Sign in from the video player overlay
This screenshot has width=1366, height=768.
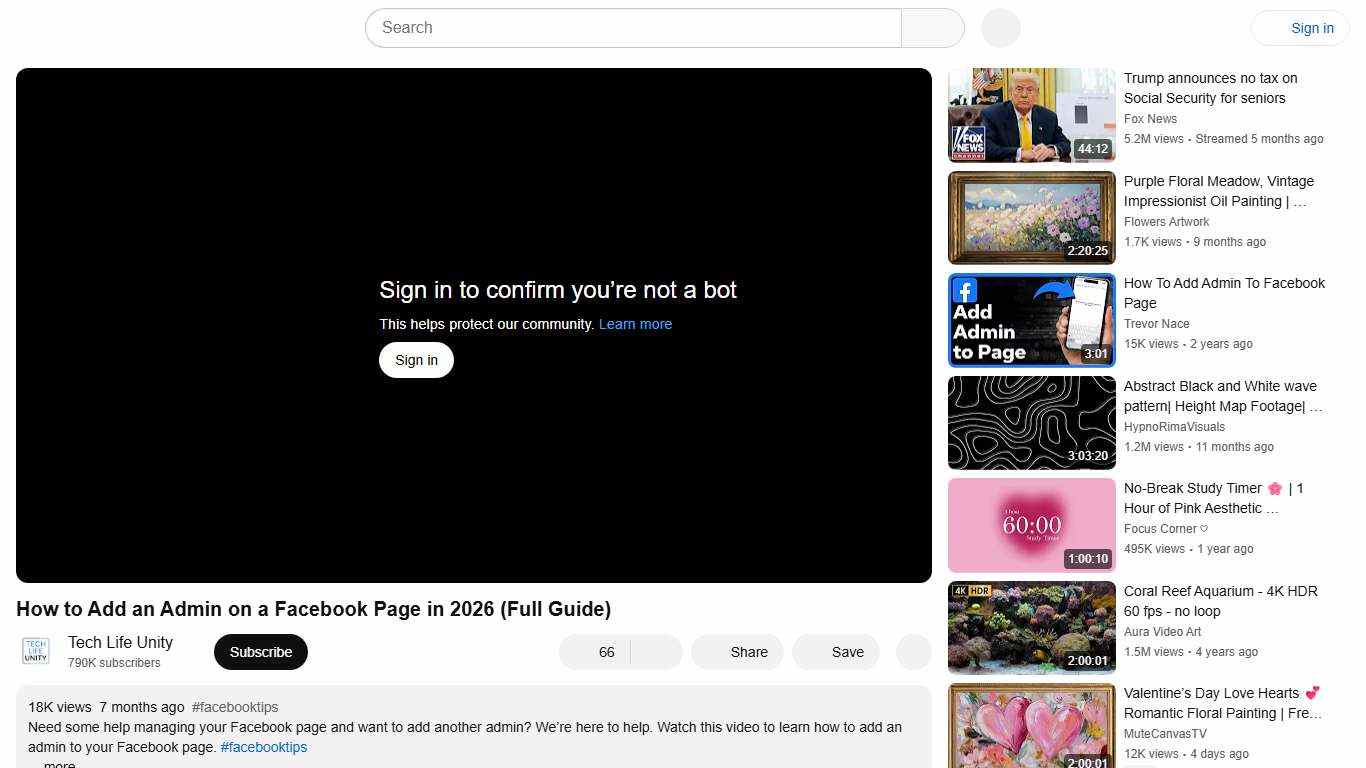pyautogui.click(x=415, y=360)
